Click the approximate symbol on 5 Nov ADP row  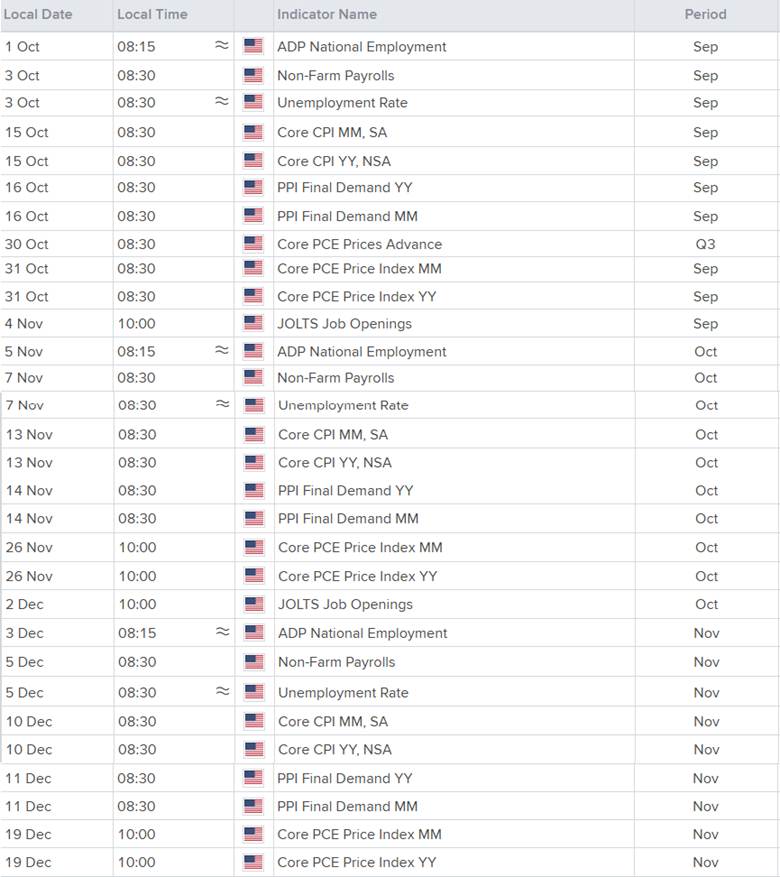pos(222,351)
